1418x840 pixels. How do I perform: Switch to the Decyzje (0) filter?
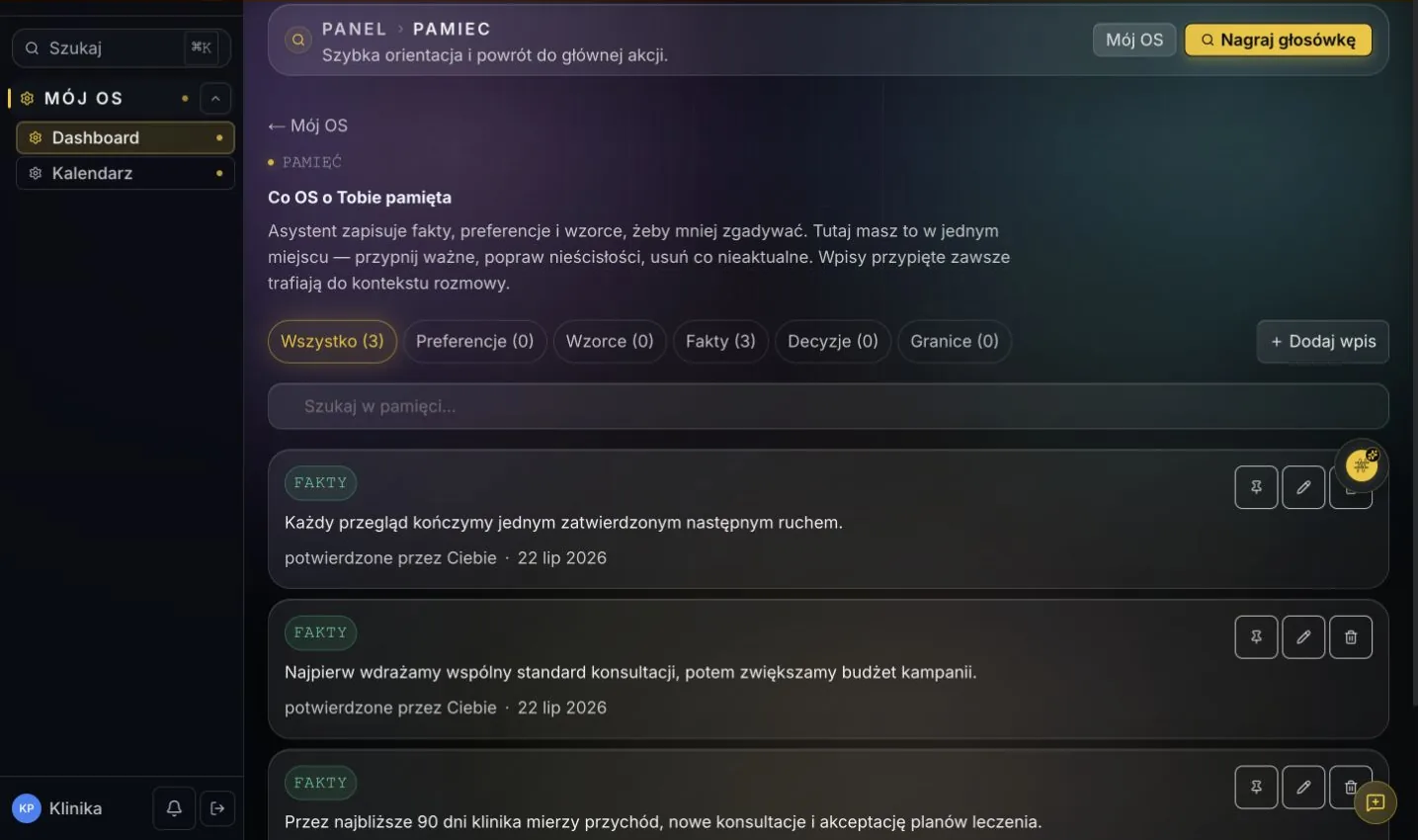(833, 341)
